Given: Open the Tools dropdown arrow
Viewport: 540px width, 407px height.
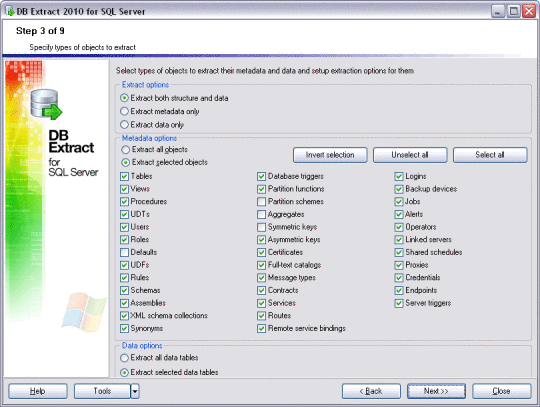Looking at the screenshot, I should 135,391.
